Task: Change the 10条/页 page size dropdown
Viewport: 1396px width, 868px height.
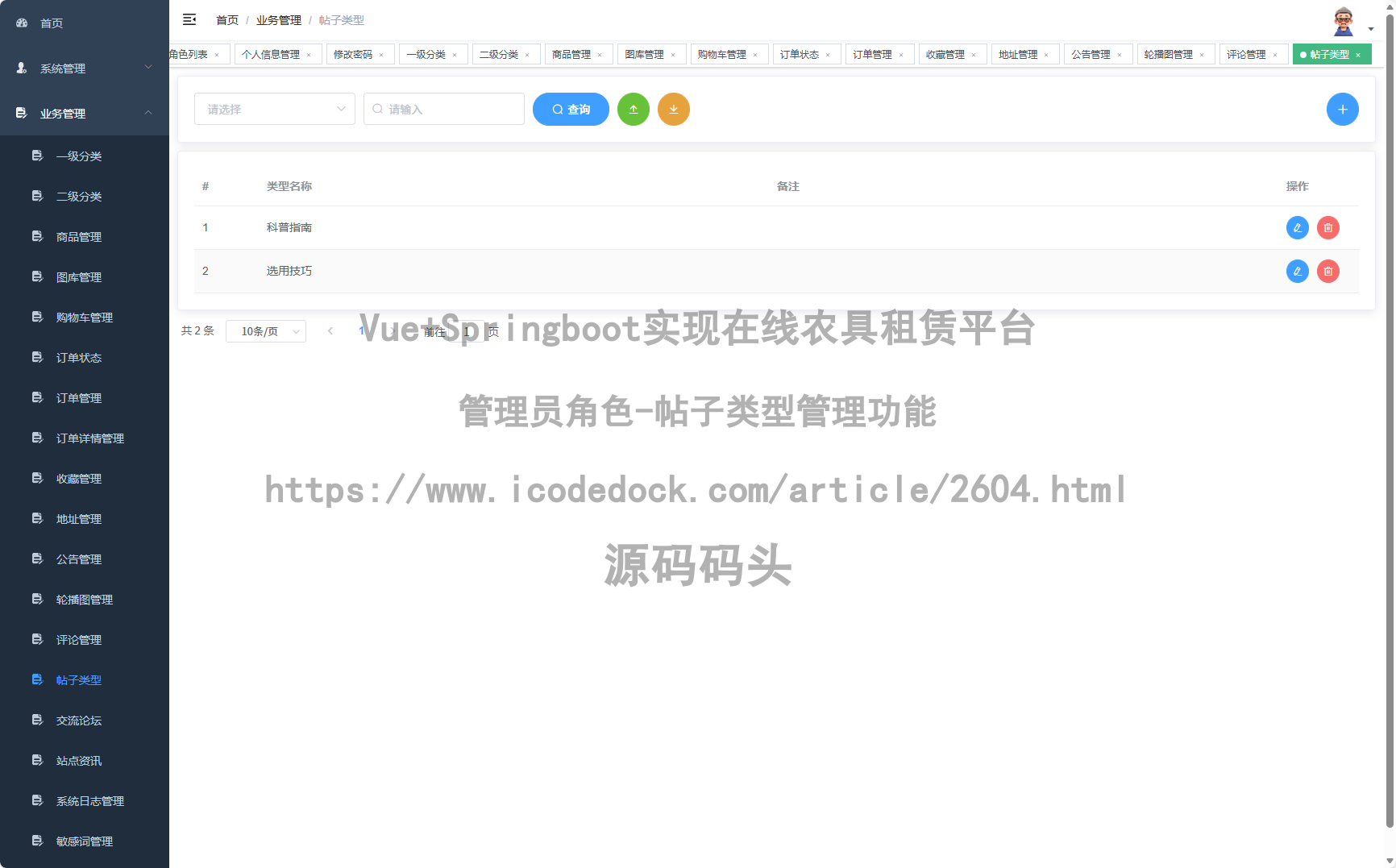Action: click(x=266, y=330)
